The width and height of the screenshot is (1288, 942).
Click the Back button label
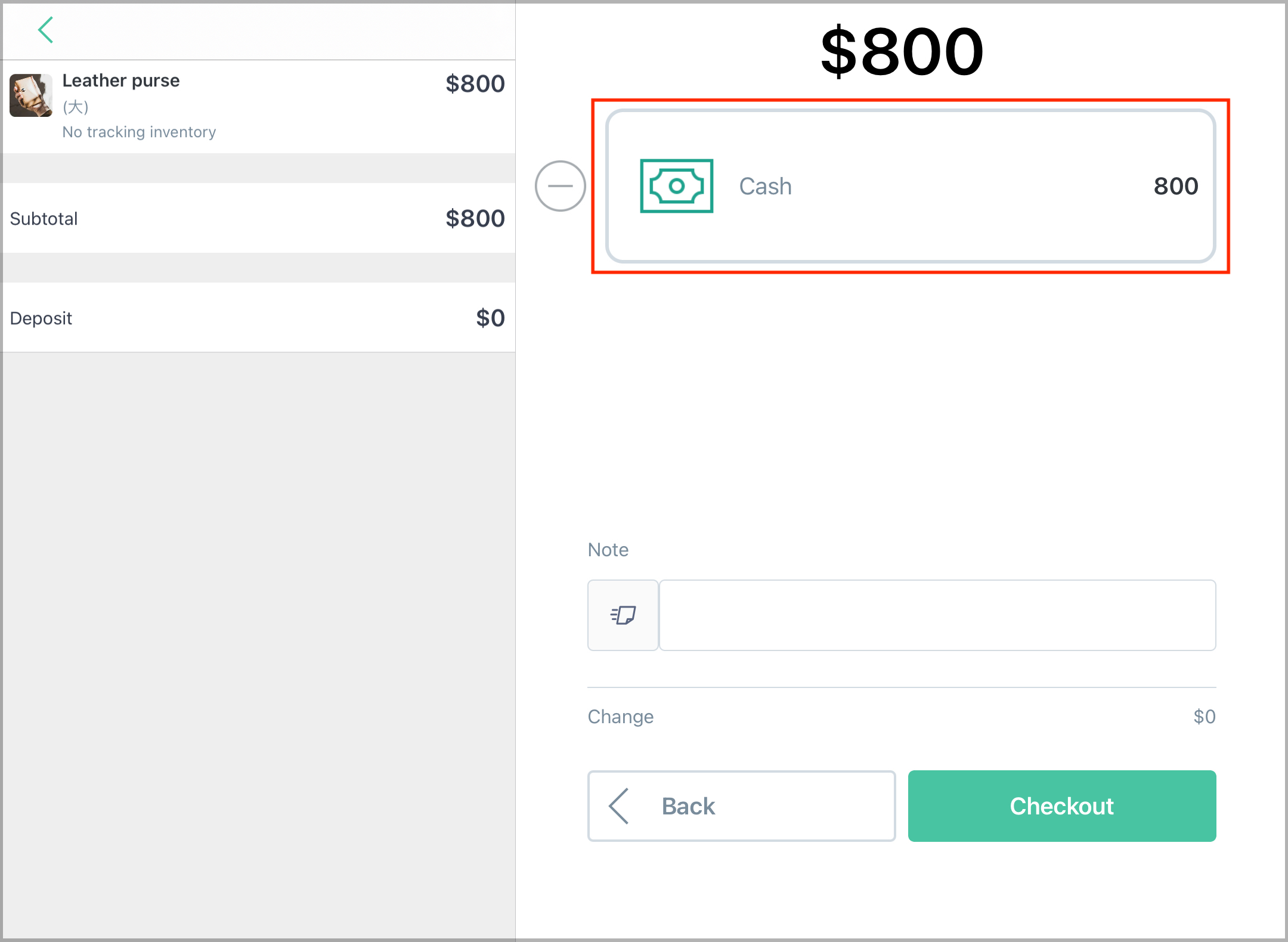coord(688,806)
